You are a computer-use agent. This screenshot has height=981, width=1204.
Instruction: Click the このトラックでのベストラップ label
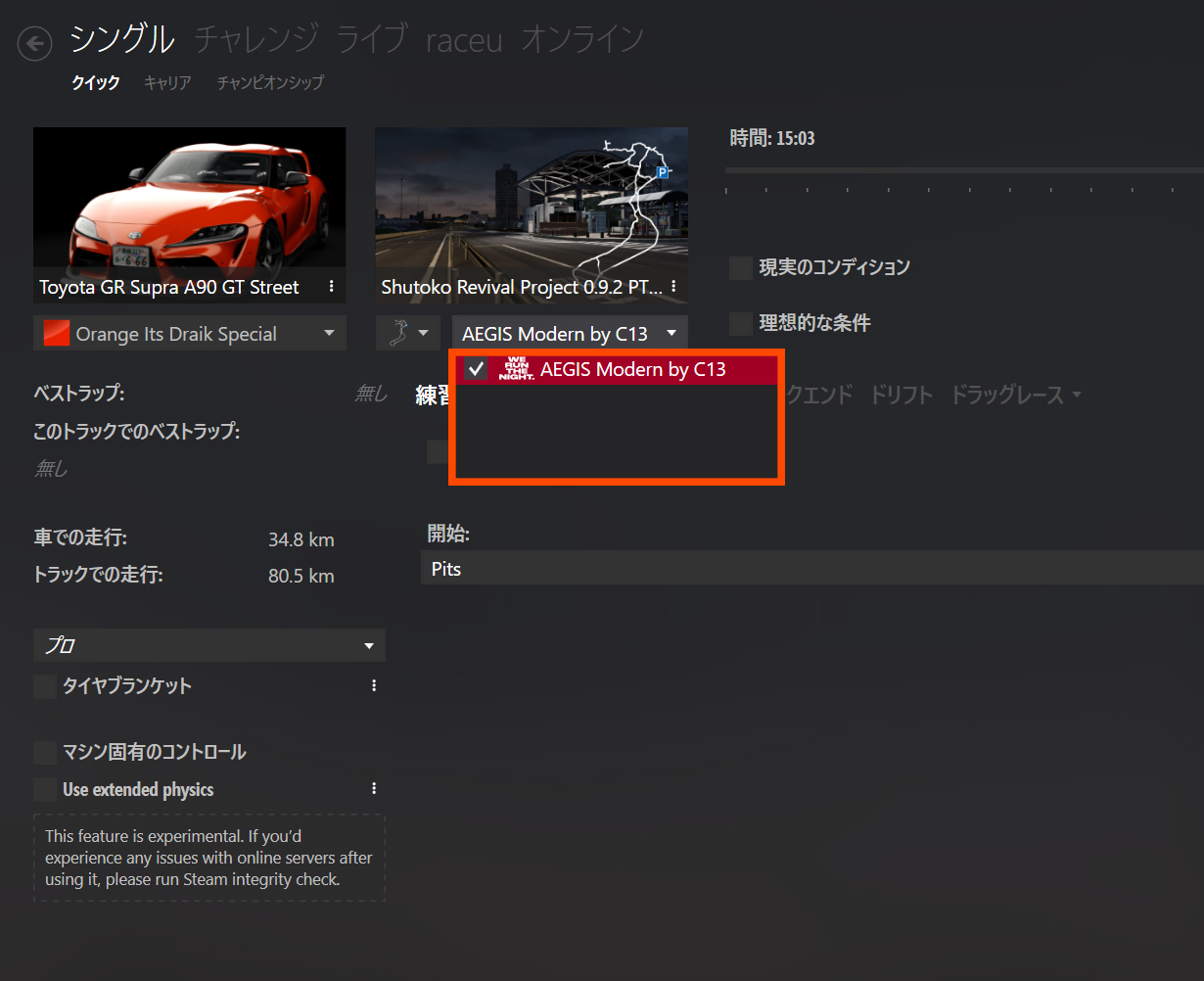[137, 431]
